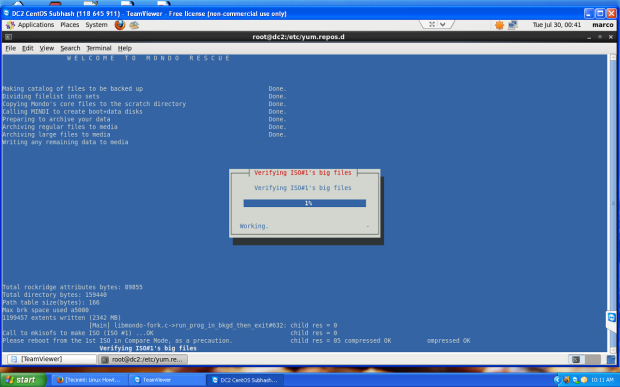Switch to the TeamViewer taskbar item

tap(166, 380)
